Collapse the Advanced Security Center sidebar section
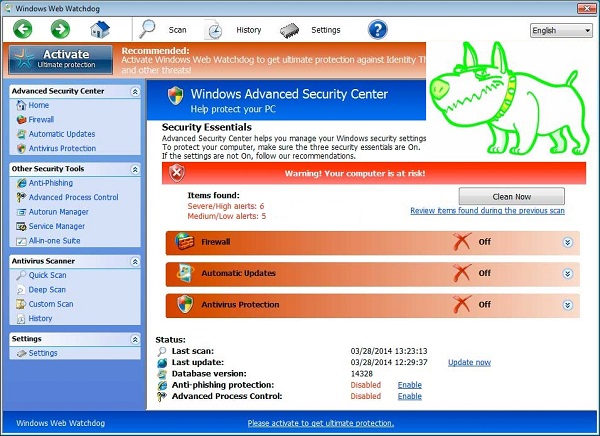Viewport: 600px width, 436px height. (x=134, y=91)
